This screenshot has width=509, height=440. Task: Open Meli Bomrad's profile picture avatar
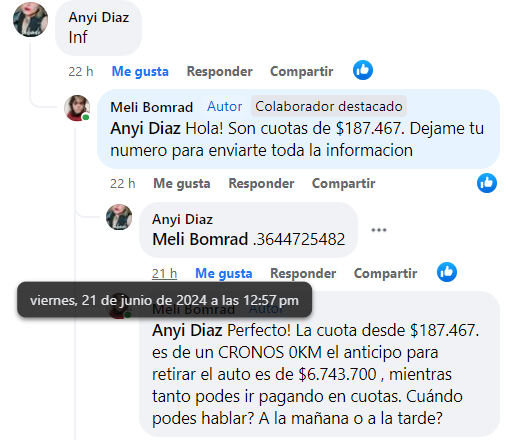tap(77, 108)
